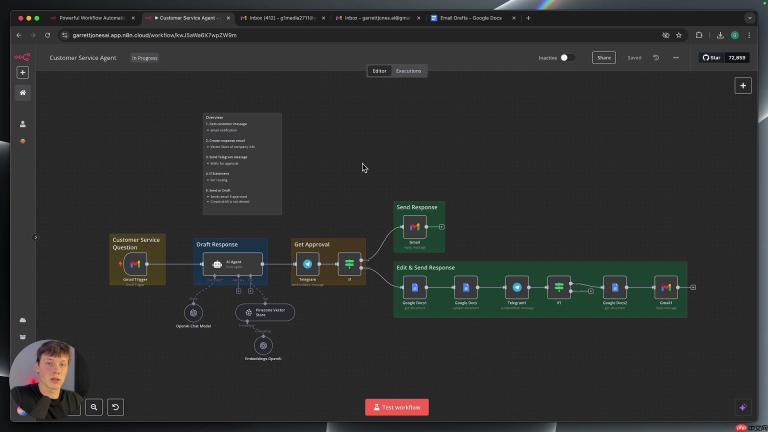
Task: Open the workflow three-dots menu
Action: click(676, 58)
